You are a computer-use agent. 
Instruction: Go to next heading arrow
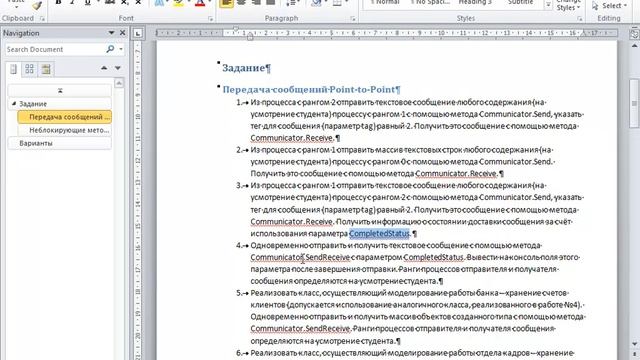118,68
